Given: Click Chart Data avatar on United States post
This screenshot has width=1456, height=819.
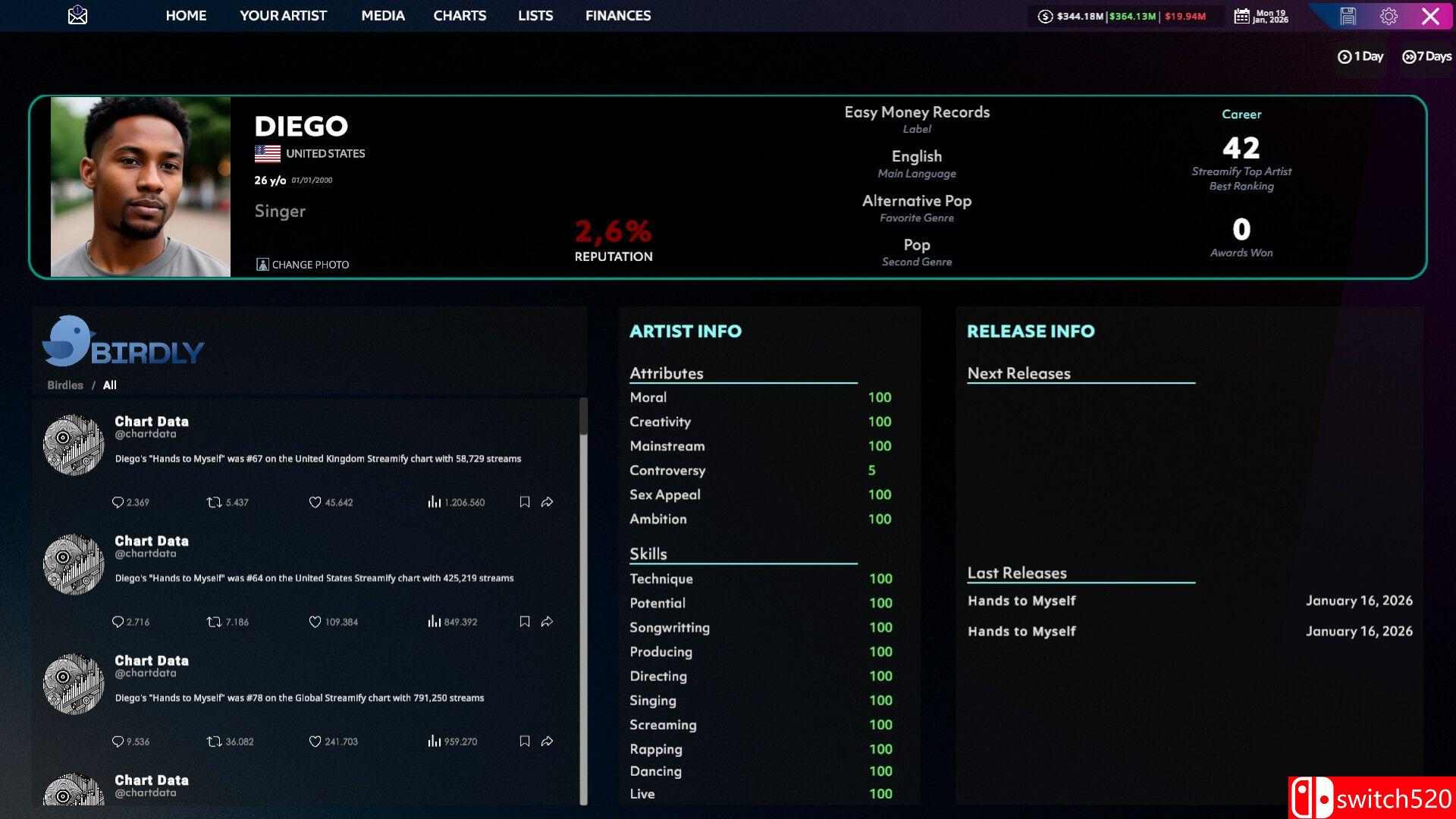Looking at the screenshot, I should [x=74, y=564].
